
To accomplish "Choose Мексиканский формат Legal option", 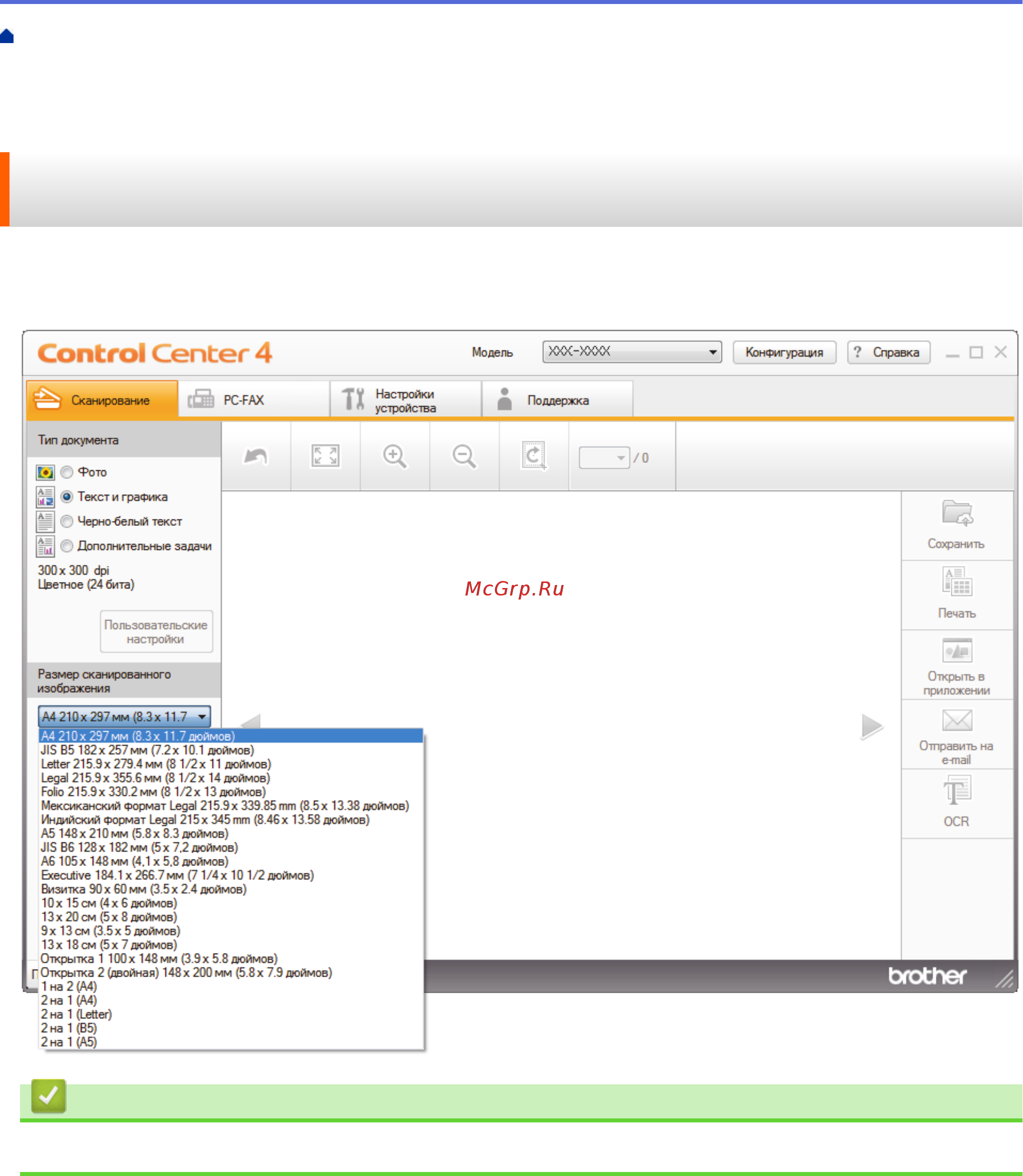I will [x=231, y=805].
